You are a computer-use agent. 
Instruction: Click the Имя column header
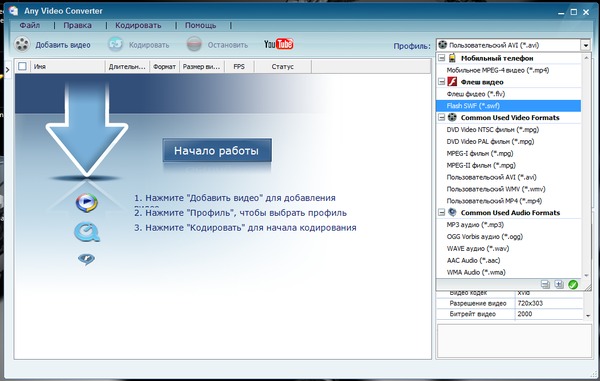67,66
